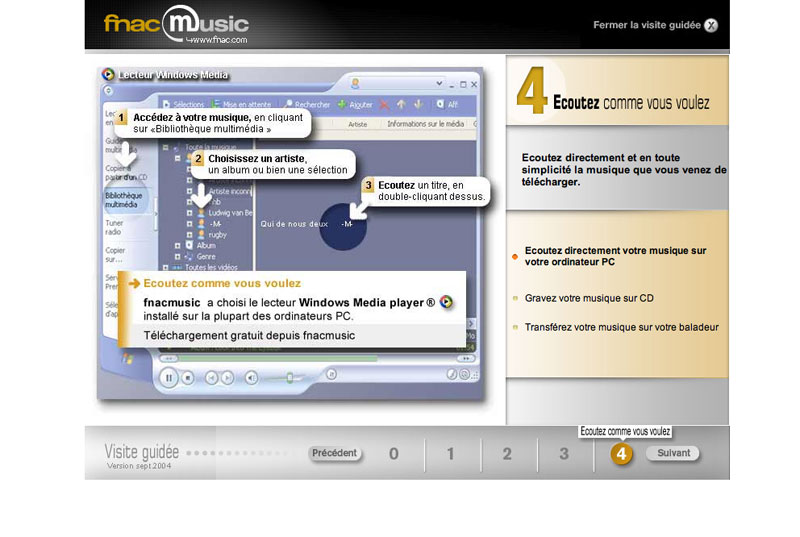The image size is (800, 537).
Task: Expand the Ludwig van Be artist node
Action: point(189,213)
